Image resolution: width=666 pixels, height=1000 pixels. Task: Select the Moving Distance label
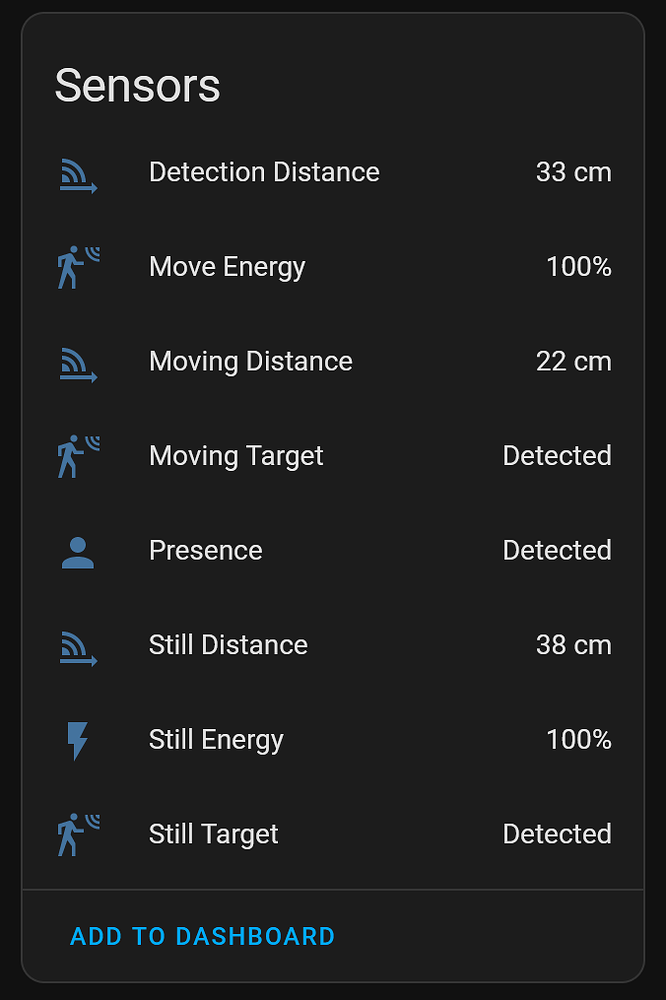pos(251,362)
